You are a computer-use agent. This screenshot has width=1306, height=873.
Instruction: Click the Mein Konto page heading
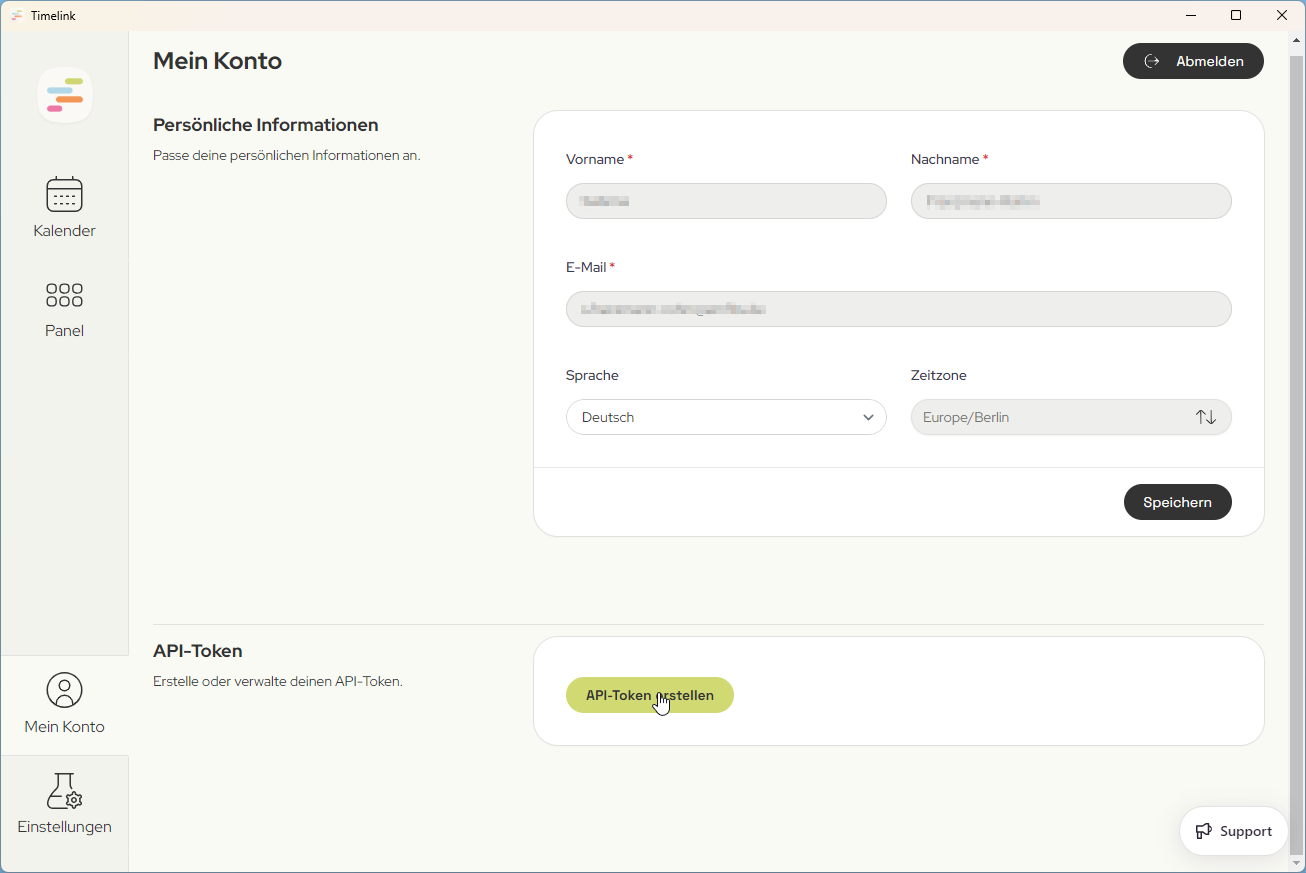click(x=217, y=61)
